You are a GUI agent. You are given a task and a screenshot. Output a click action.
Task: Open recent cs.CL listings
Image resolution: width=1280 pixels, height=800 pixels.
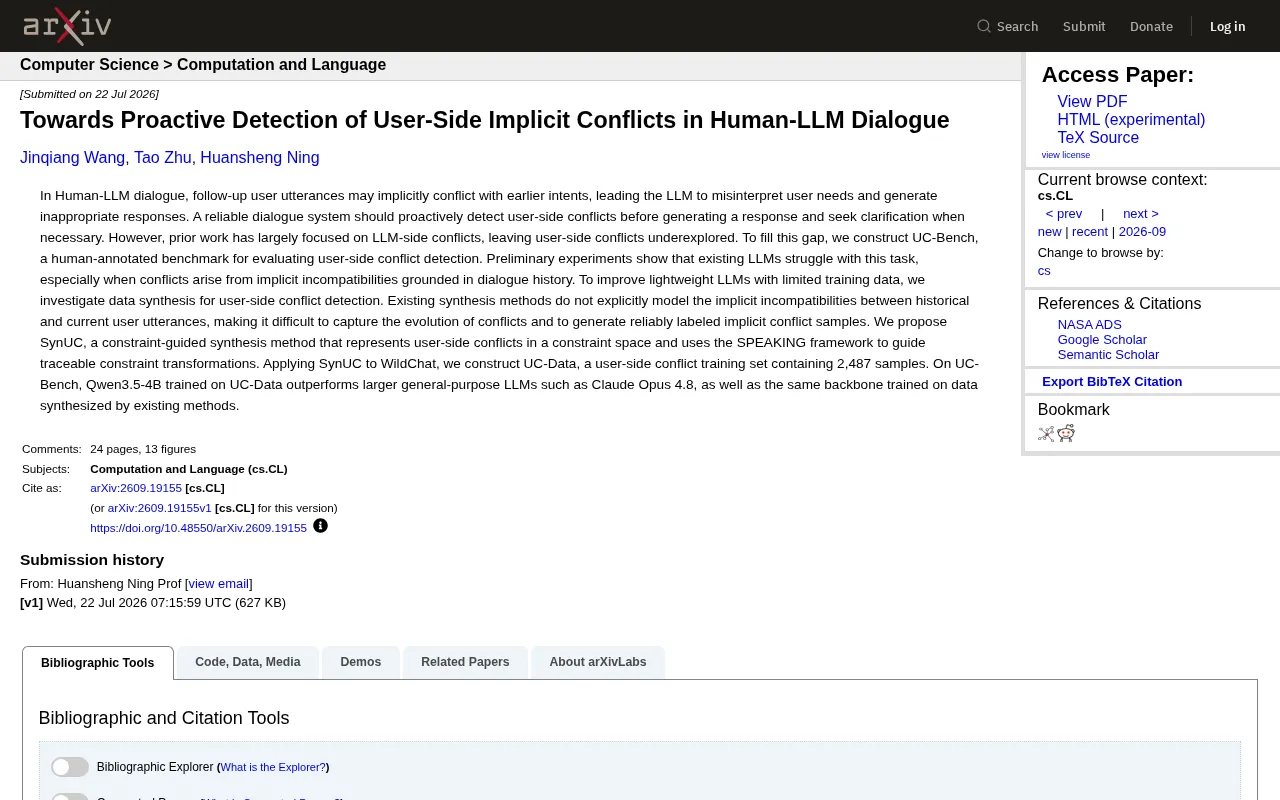click(x=1090, y=232)
